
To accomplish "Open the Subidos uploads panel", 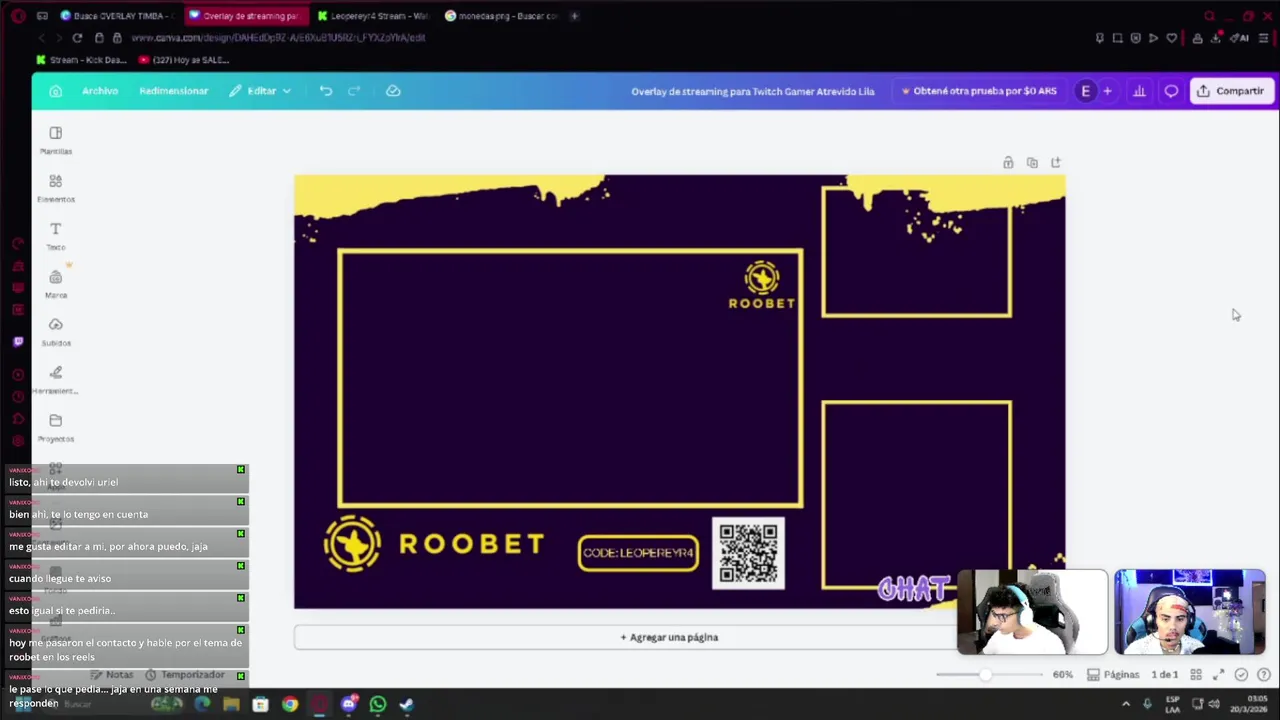I will 56,332.
